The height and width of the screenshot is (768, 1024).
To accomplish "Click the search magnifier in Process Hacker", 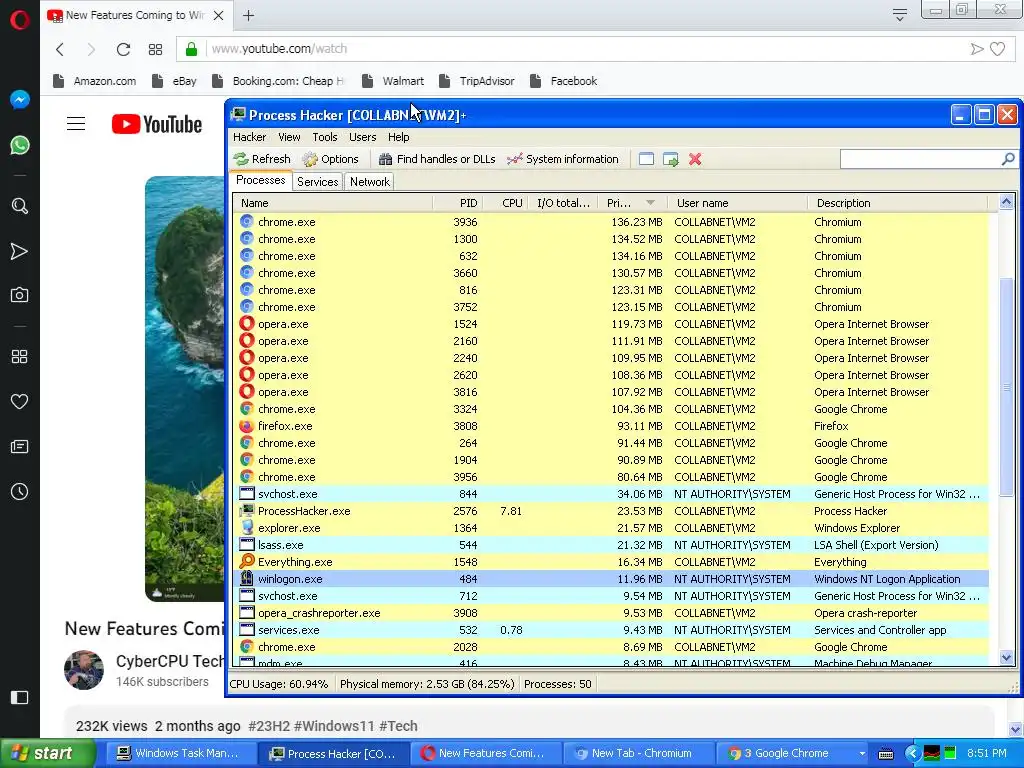I will tap(1008, 159).
